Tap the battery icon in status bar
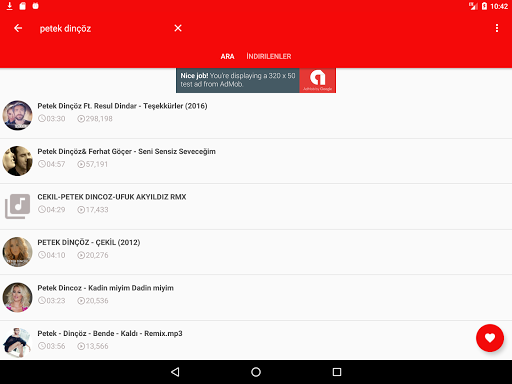This screenshot has height=384, width=512. [x=484, y=6]
